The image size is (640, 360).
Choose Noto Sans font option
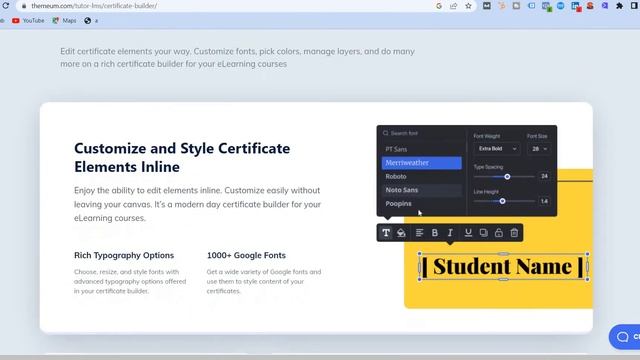coord(422,190)
